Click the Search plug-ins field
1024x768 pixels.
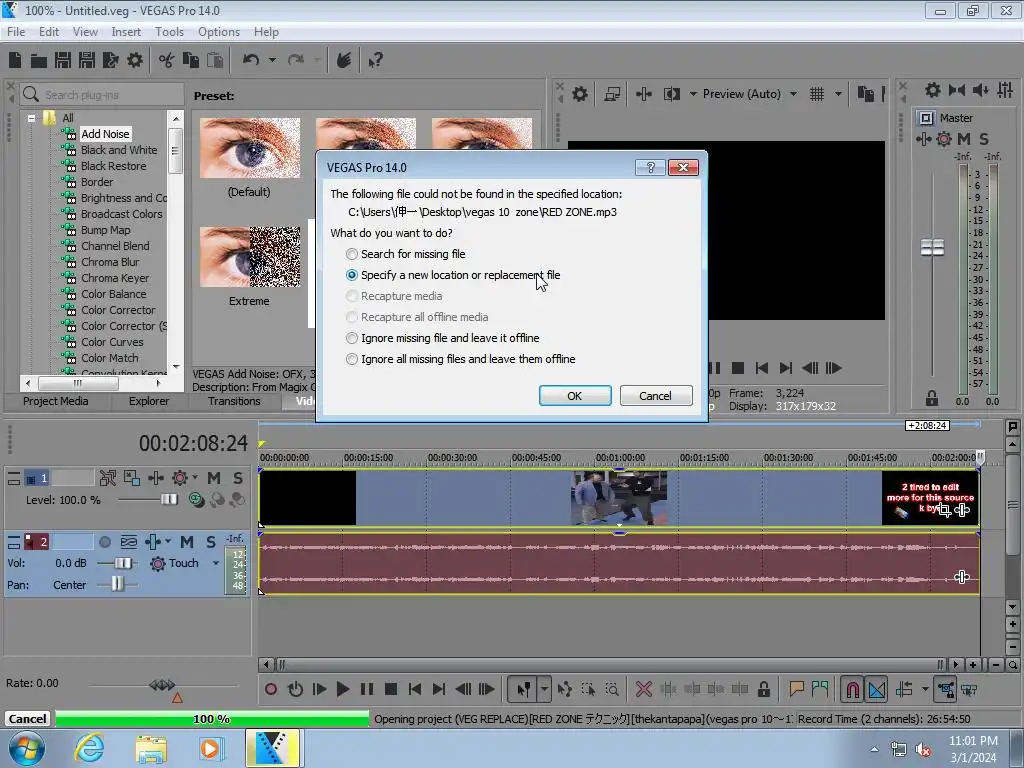coord(102,95)
